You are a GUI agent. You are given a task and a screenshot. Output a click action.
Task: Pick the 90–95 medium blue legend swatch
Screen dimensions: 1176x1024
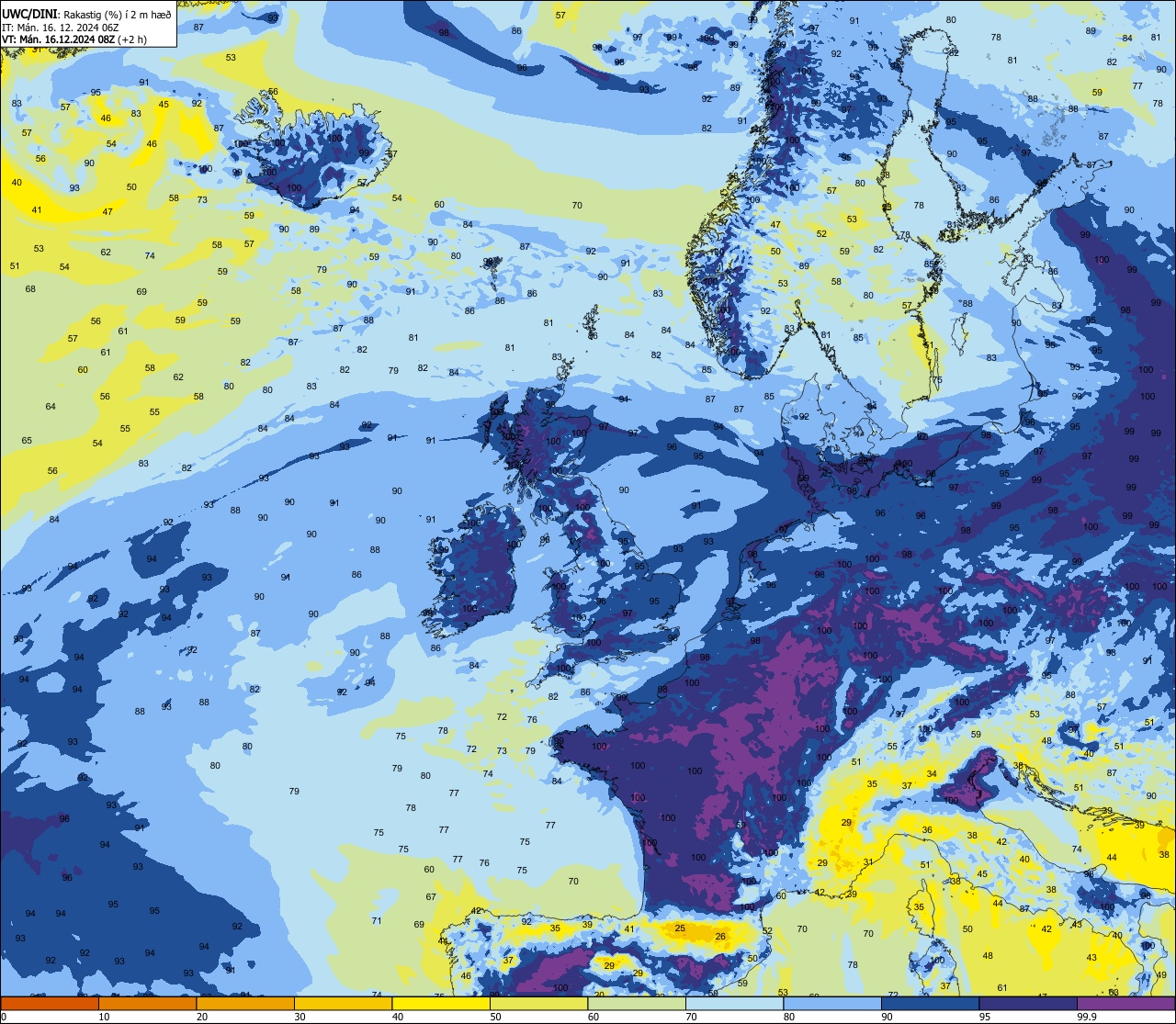pos(930,1003)
